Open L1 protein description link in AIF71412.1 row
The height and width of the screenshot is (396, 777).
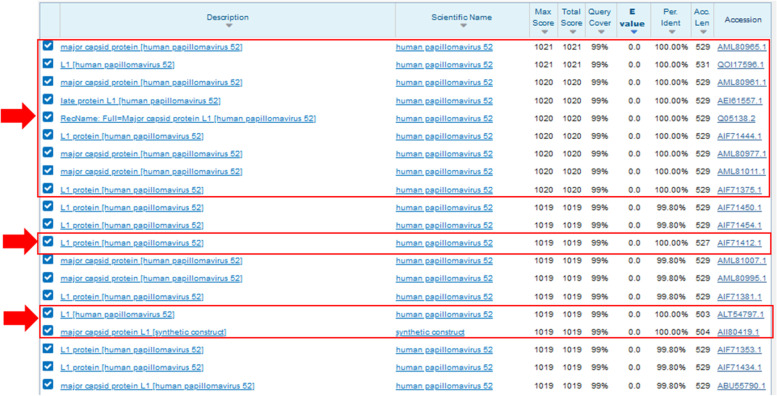[132, 243]
